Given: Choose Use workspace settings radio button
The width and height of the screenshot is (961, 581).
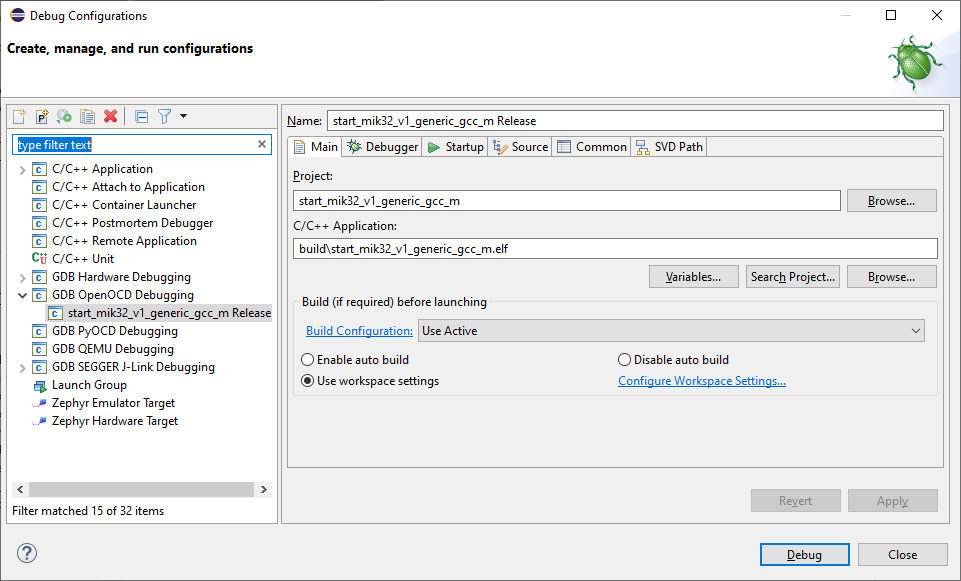Looking at the screenshot, I should [308, 381].
